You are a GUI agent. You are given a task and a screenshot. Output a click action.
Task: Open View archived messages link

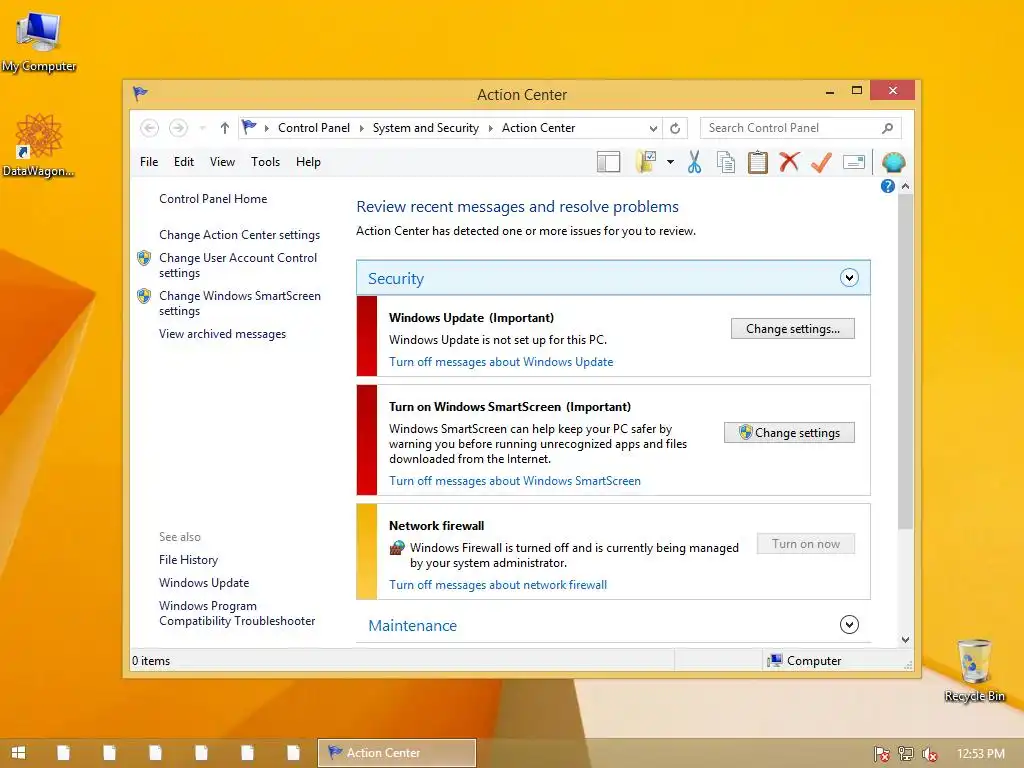222,334
